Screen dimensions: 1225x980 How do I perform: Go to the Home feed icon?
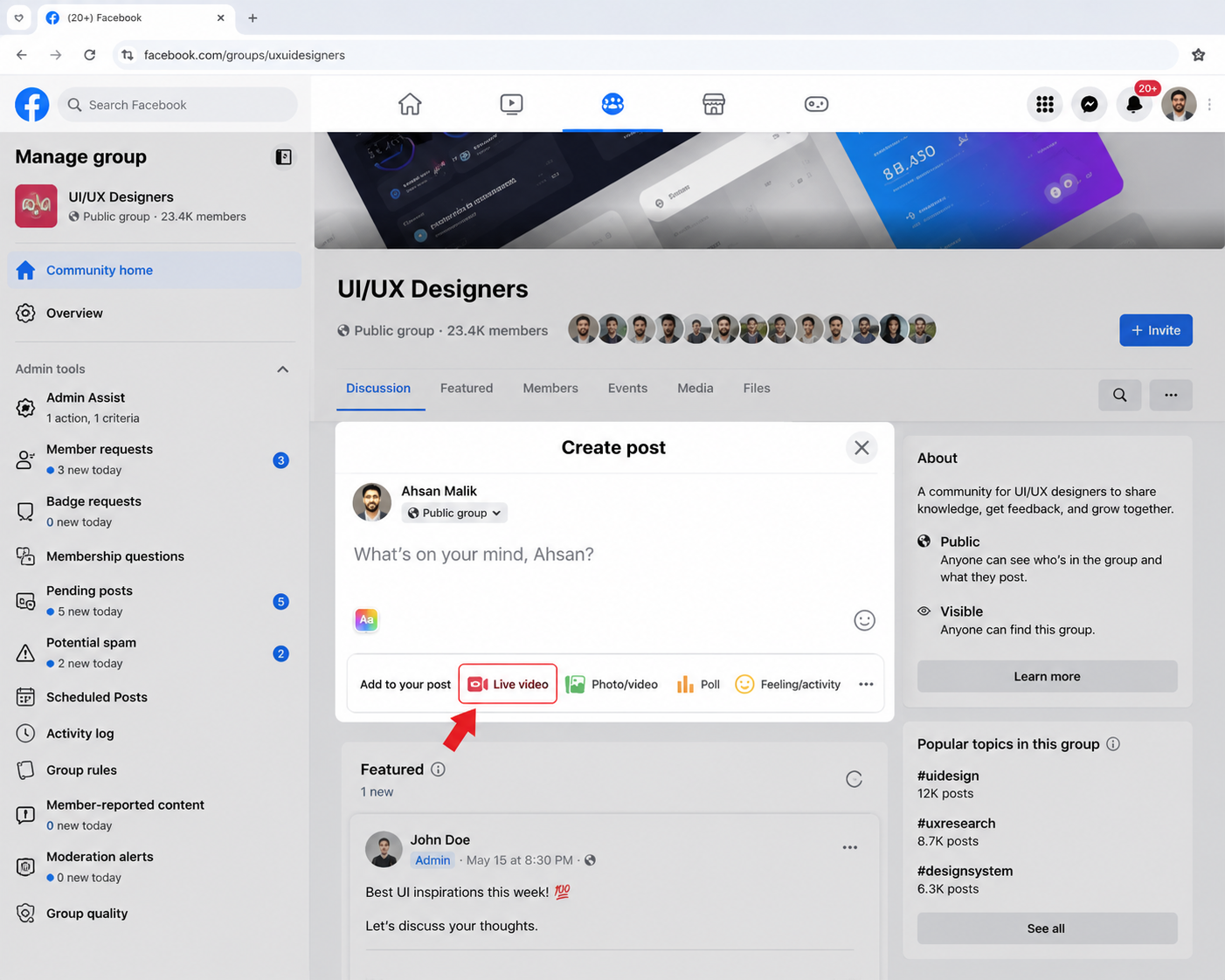pos(410,104)
